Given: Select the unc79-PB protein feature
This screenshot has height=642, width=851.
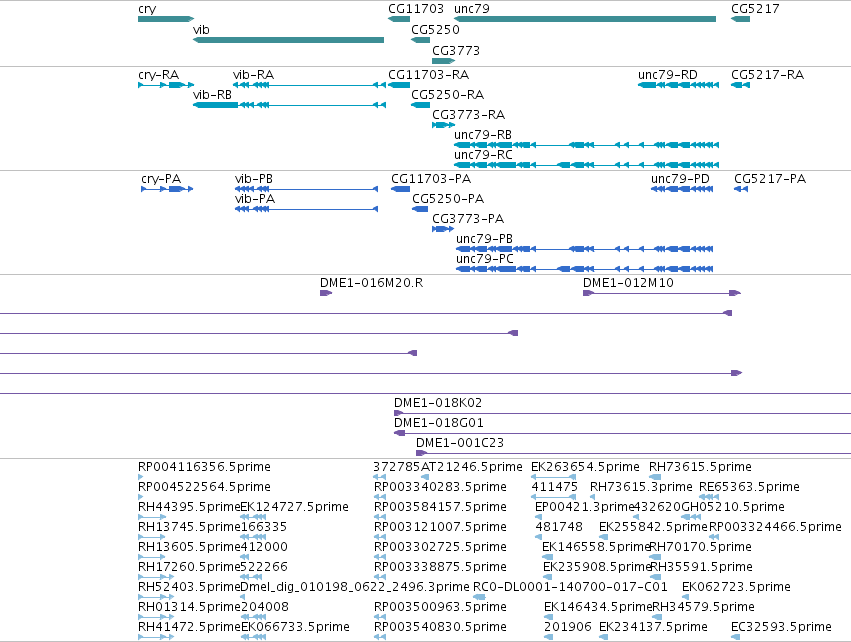Looking at the screenshot, I should pyautogui.click(x=585, y=249).
